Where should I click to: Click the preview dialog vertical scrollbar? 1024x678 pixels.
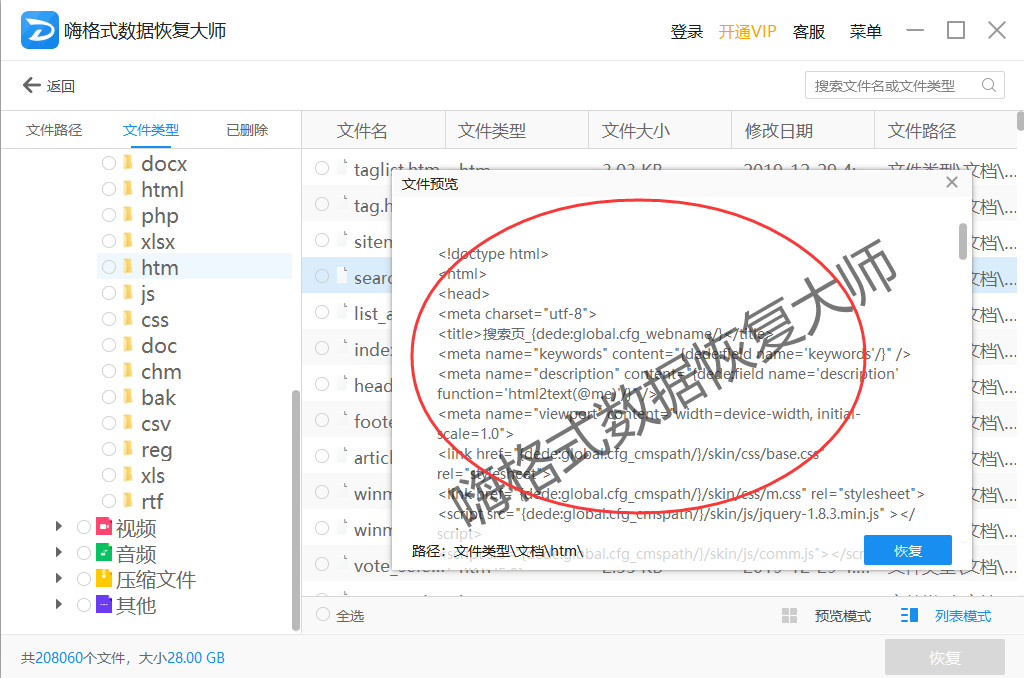coord(963,241)
